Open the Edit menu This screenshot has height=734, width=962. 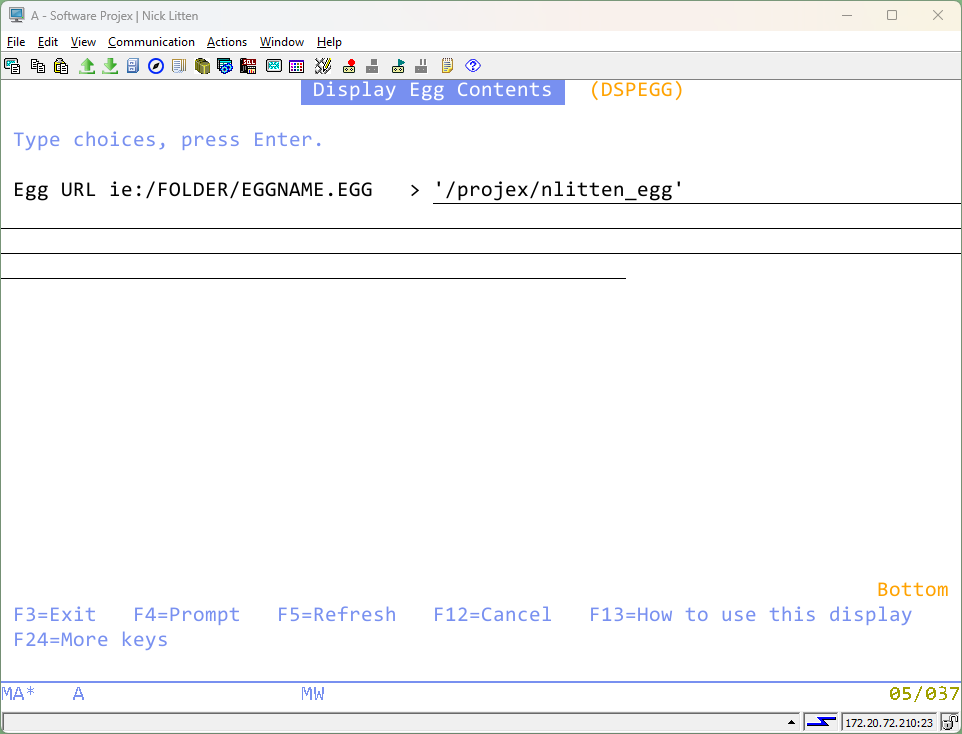(48, 42)
